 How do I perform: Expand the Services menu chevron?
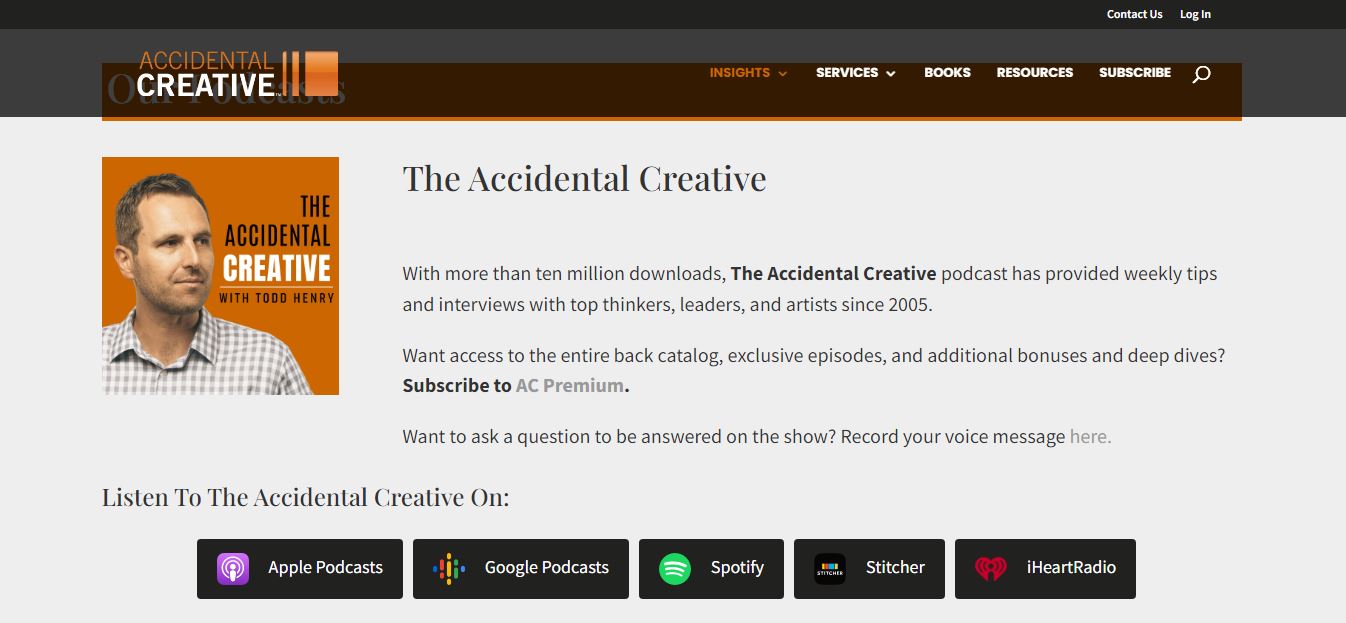(890, 73)
